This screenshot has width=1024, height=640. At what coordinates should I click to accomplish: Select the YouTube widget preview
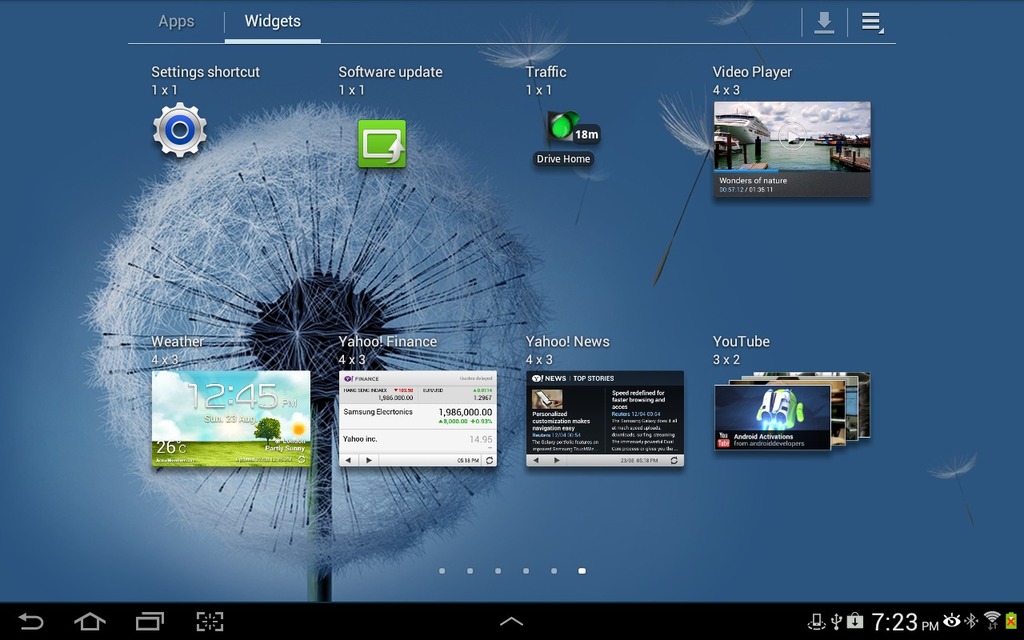pos(792,411)
